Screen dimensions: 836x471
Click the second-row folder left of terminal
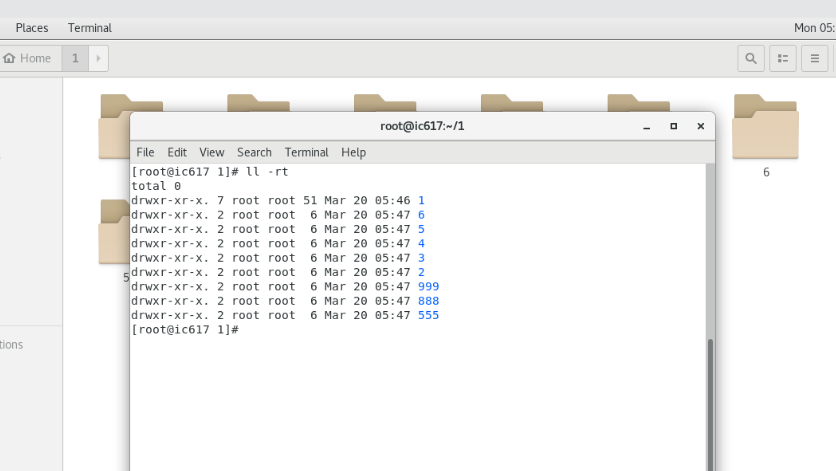114,232
